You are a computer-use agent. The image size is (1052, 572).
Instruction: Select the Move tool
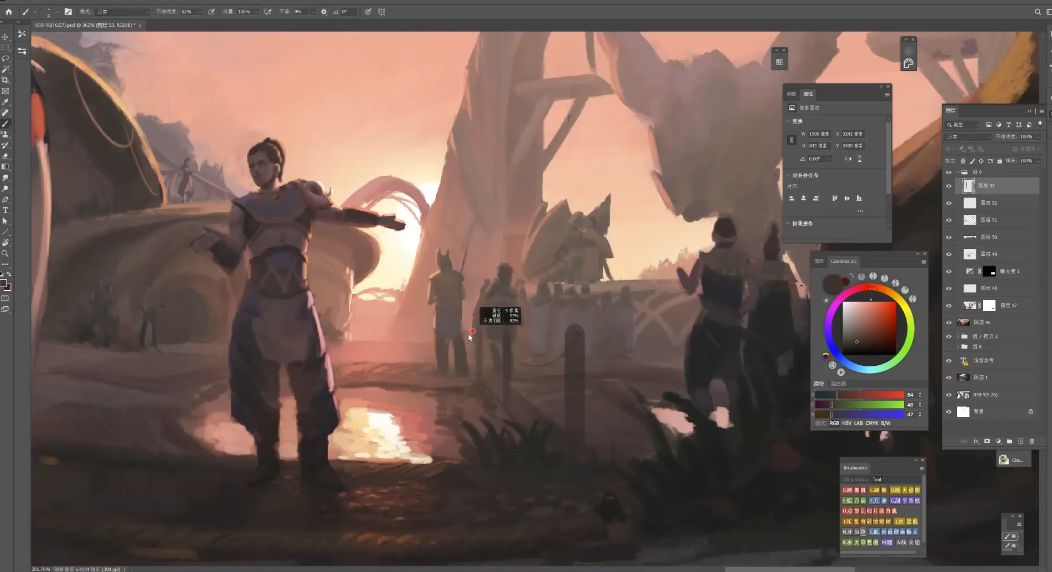(x=5, y=37)
